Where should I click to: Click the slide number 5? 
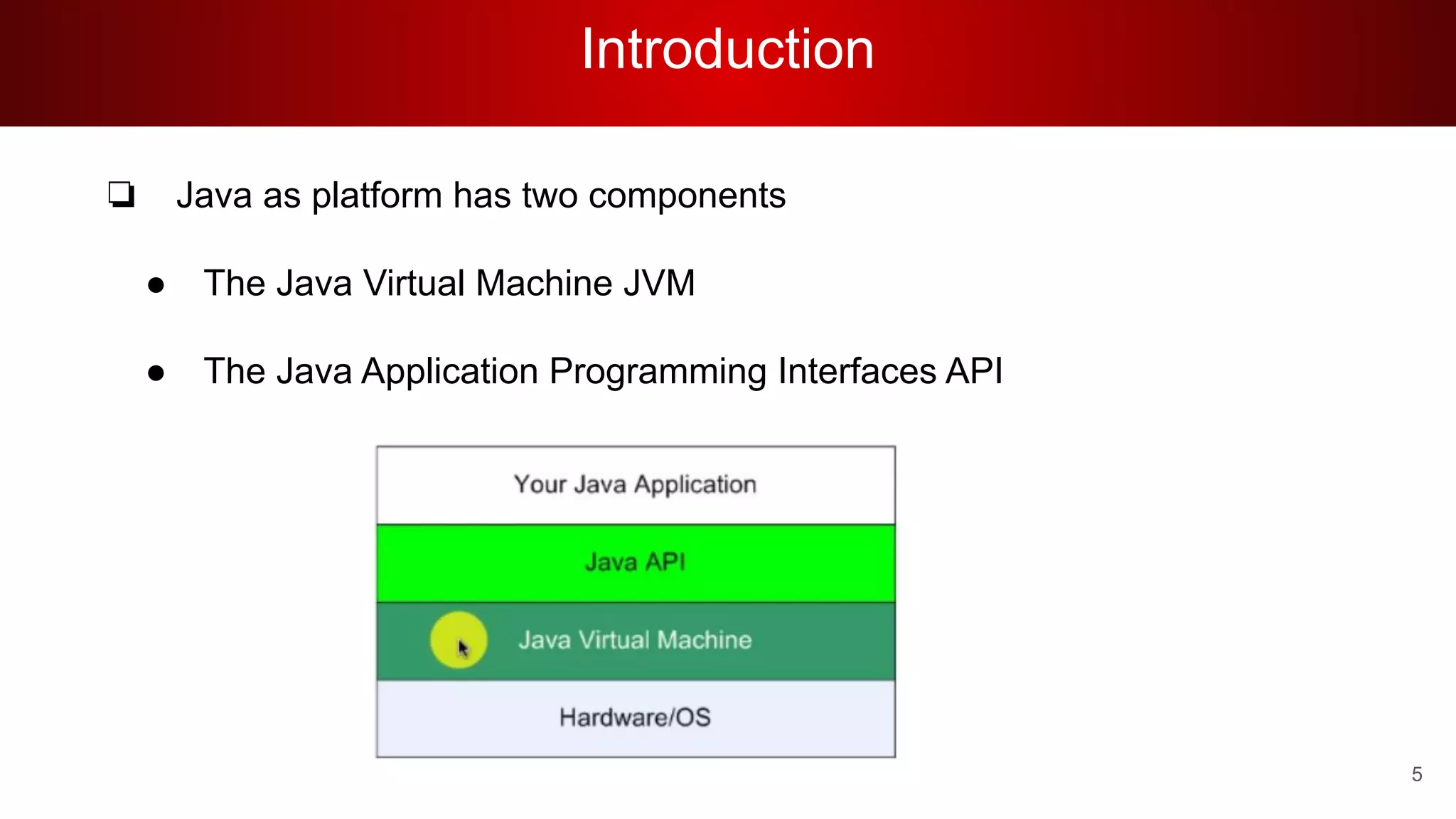point(1416,774)
